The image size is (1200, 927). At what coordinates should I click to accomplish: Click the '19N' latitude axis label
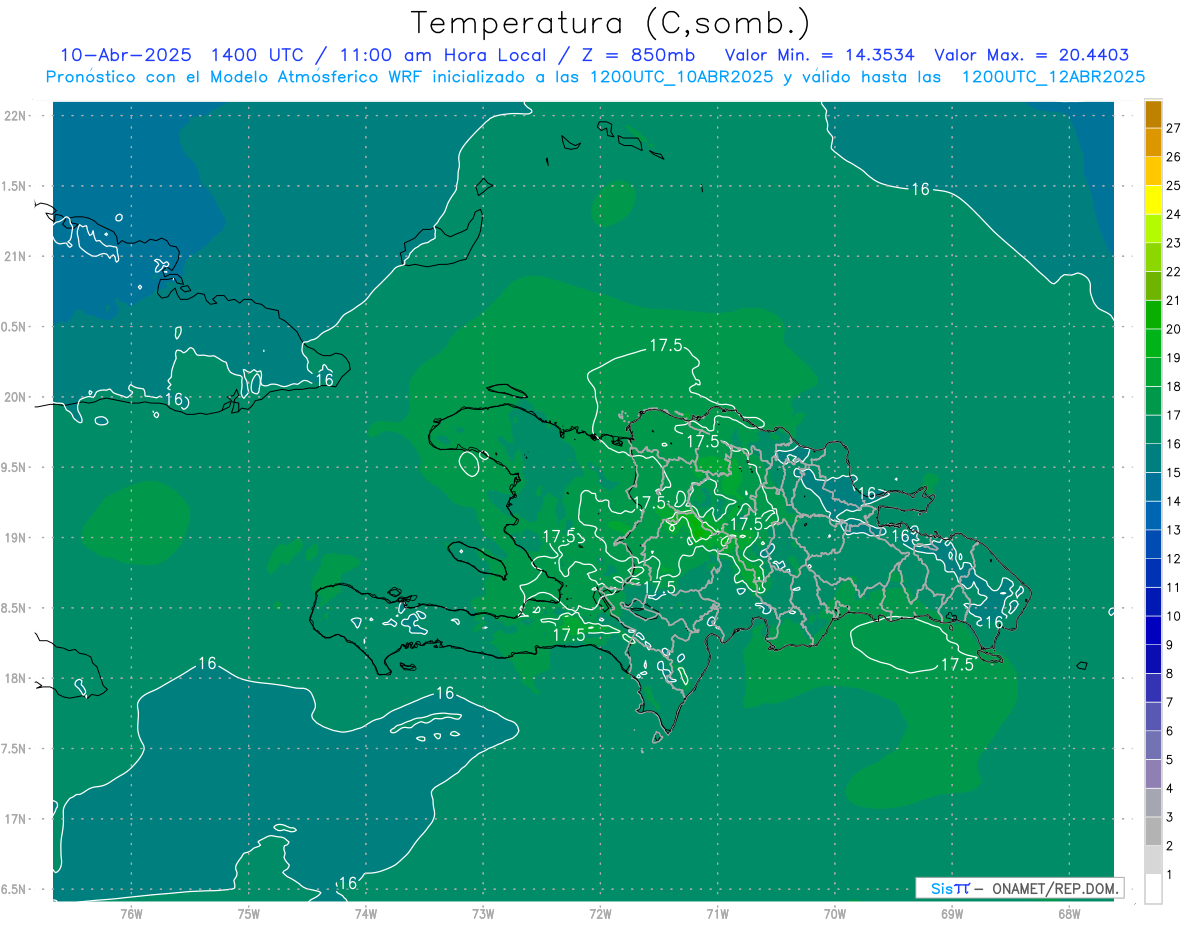17,538
